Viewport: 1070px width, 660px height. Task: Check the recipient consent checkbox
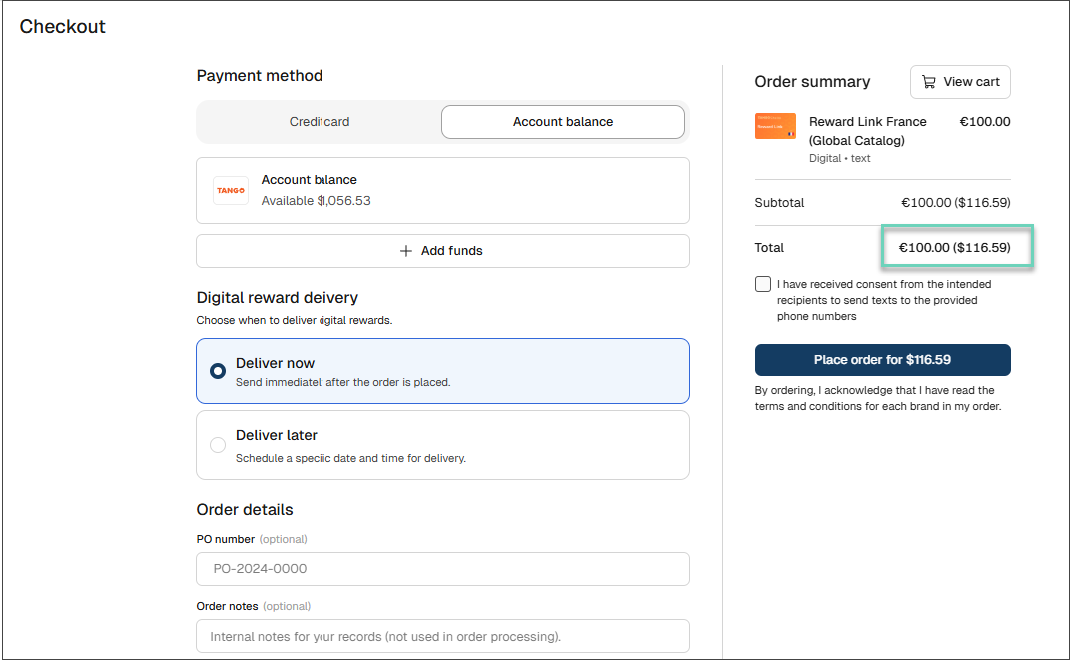(x=763, y=284)
